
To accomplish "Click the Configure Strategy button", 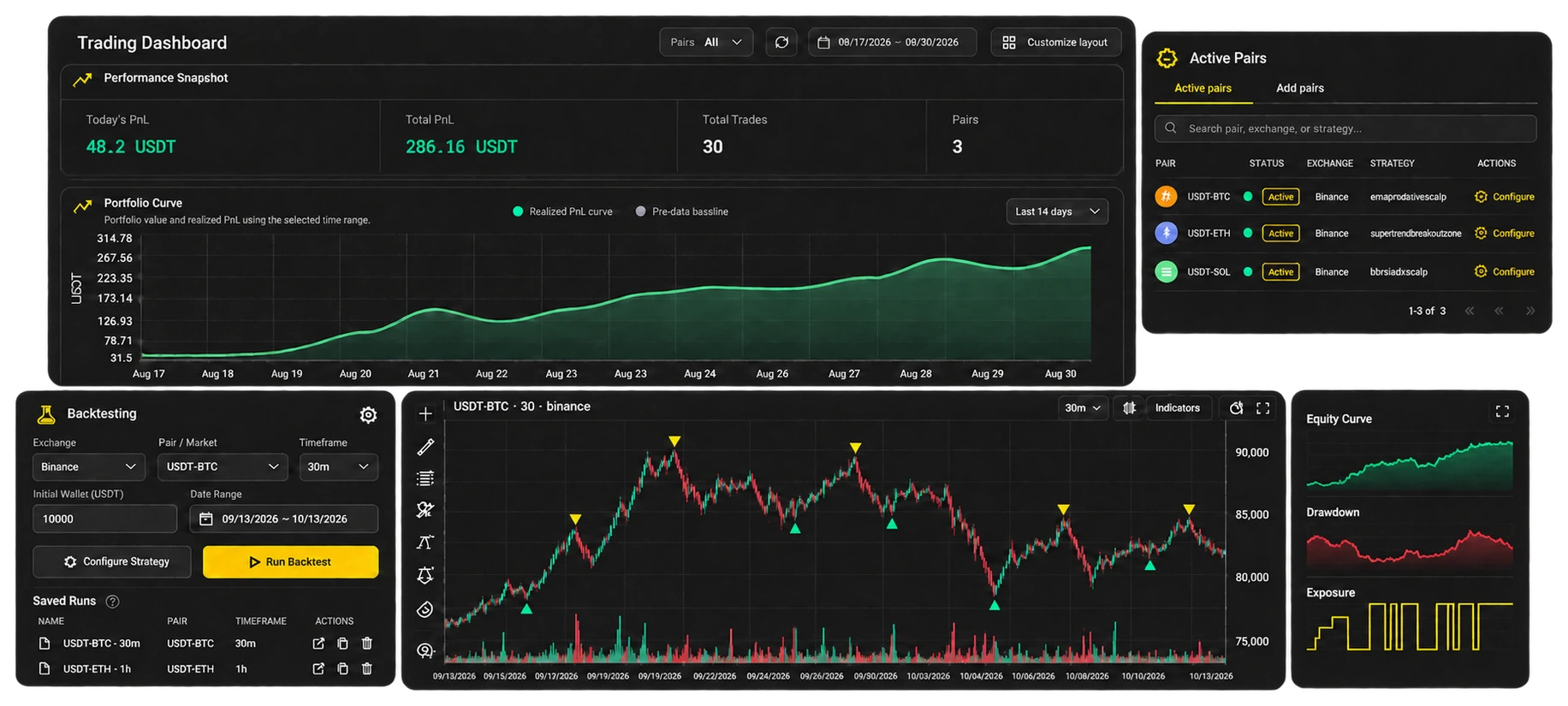I will click(x=112, y=562).
